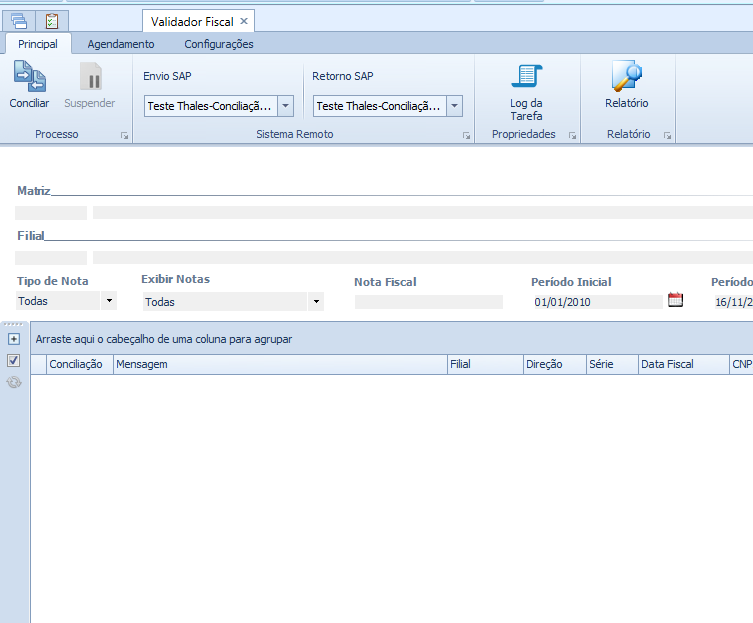Image resolution: width=753 pixels, height=623 pixels.
Task: Click the stacked windows icon at top left
Action: pyautogui.click(x=19, y=20)
